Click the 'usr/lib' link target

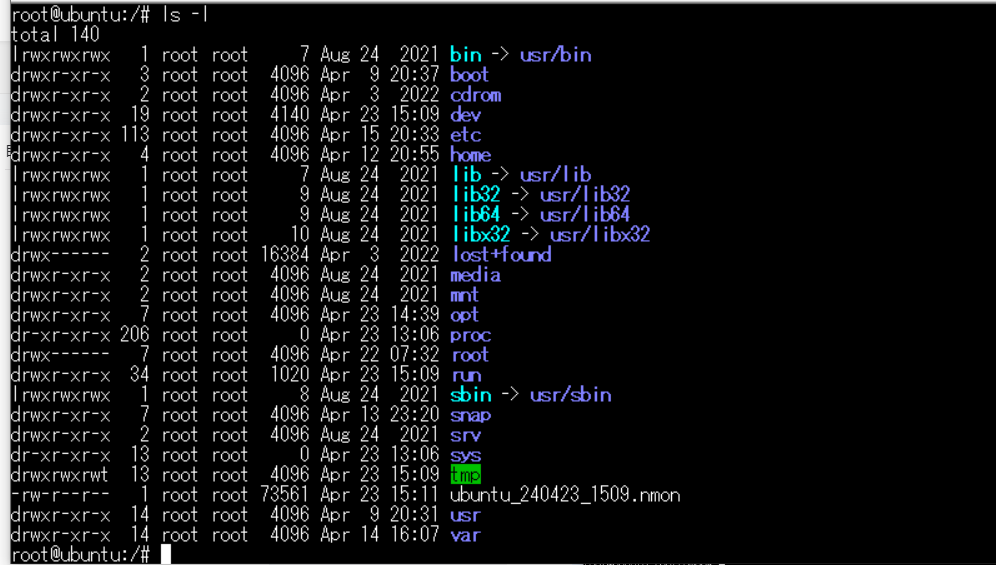tap(556, 175)
